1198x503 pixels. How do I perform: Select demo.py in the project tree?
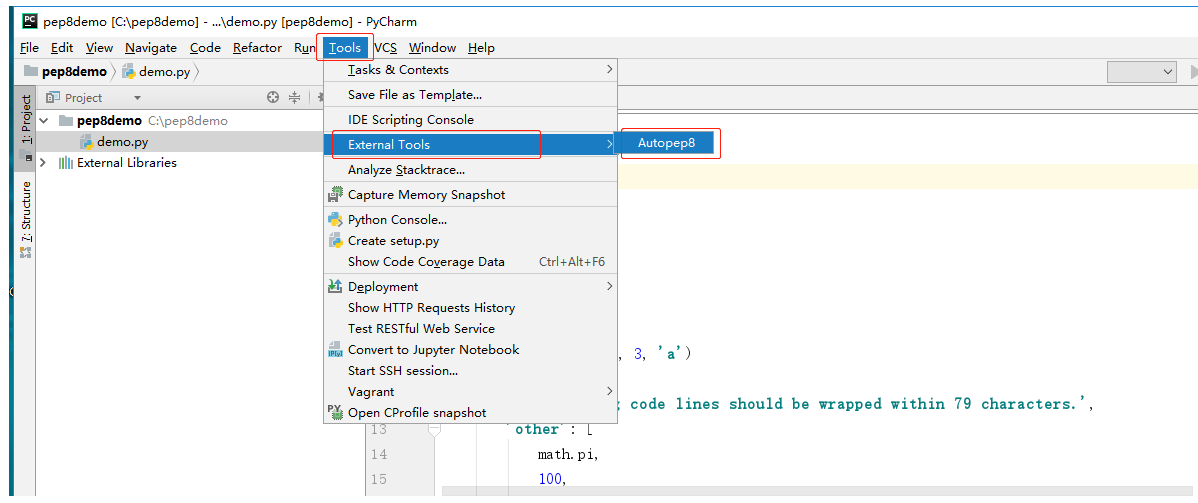coord(122,142)
